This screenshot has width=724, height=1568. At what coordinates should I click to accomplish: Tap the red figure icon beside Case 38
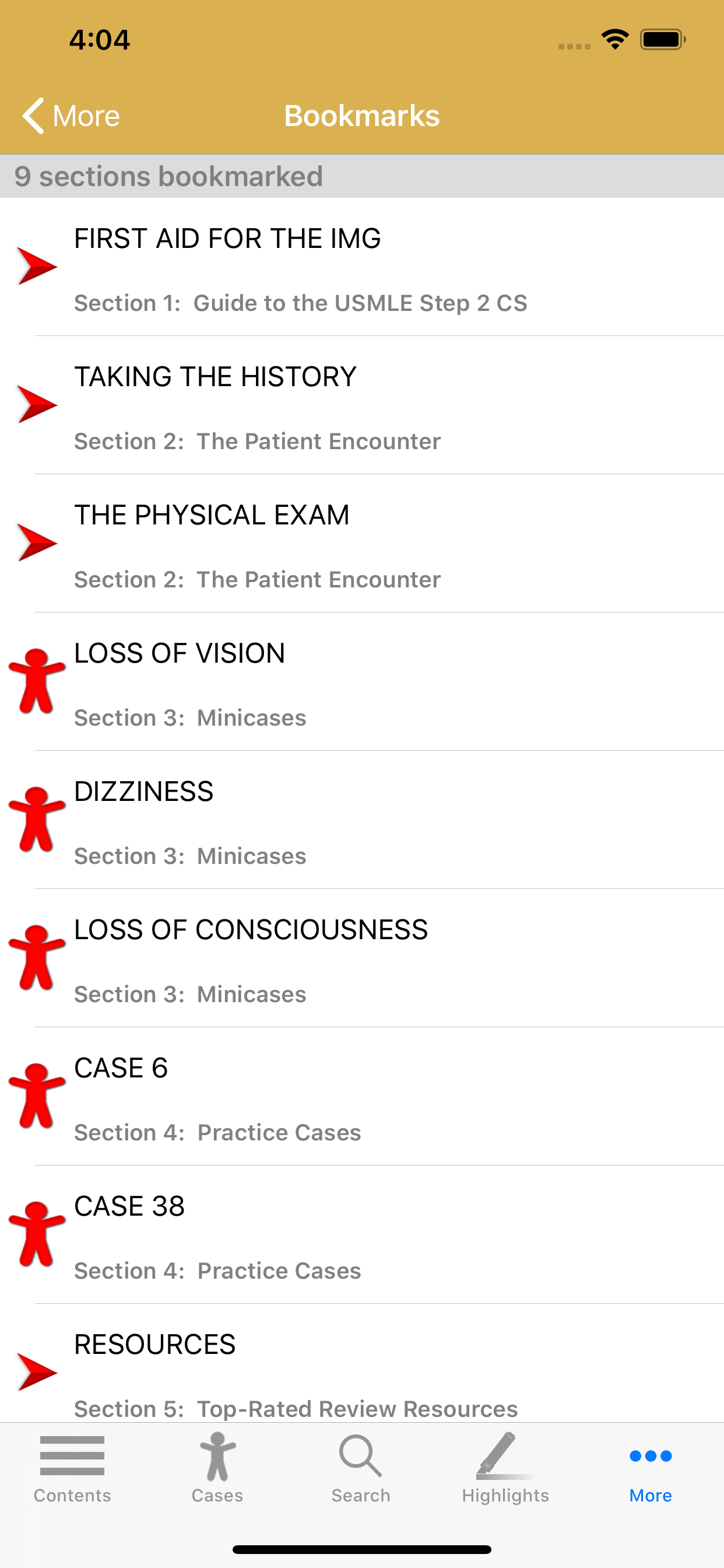pos(37,1233)
